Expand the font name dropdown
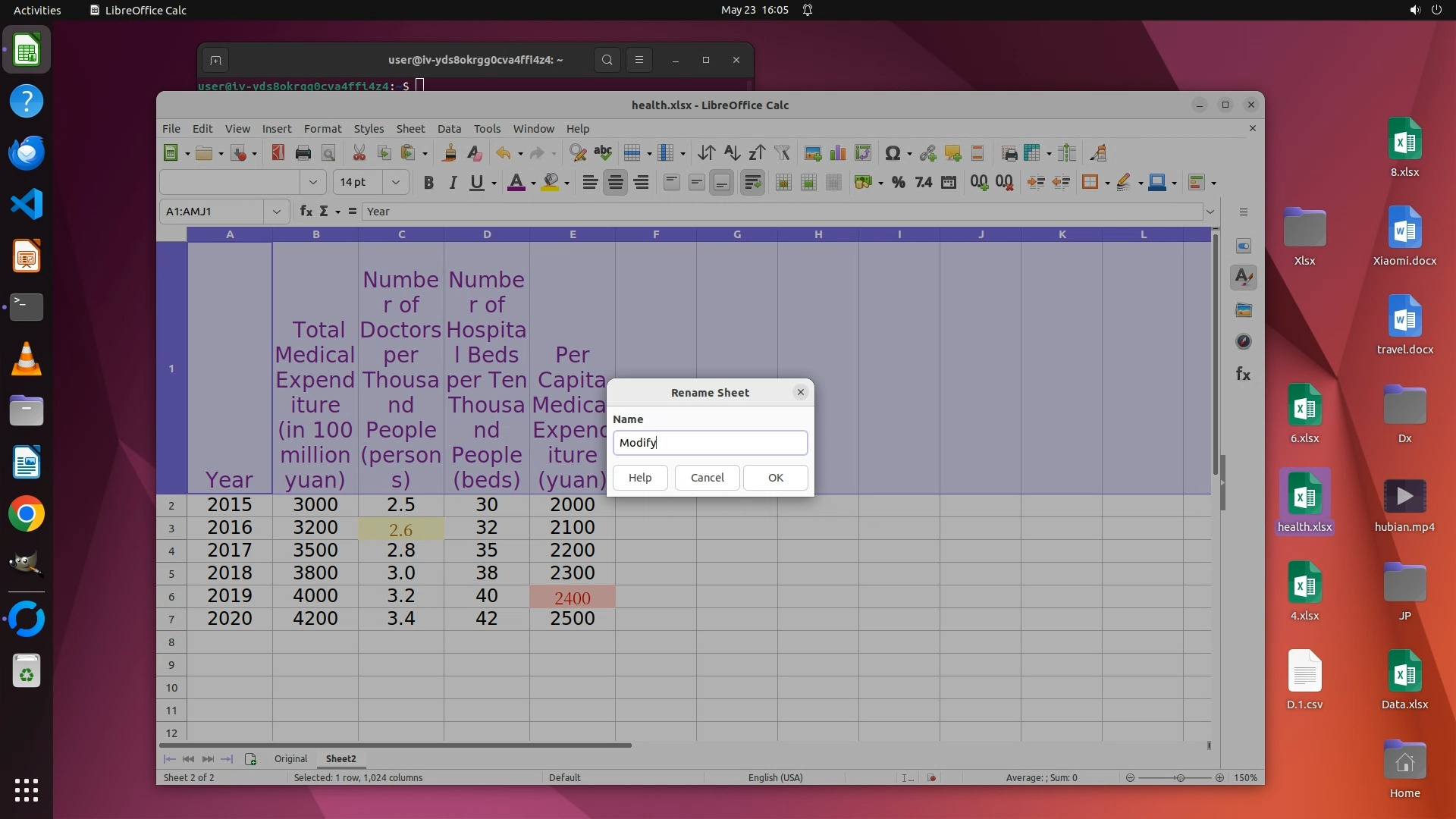The image size is (1456, 819). pos(312,182)
